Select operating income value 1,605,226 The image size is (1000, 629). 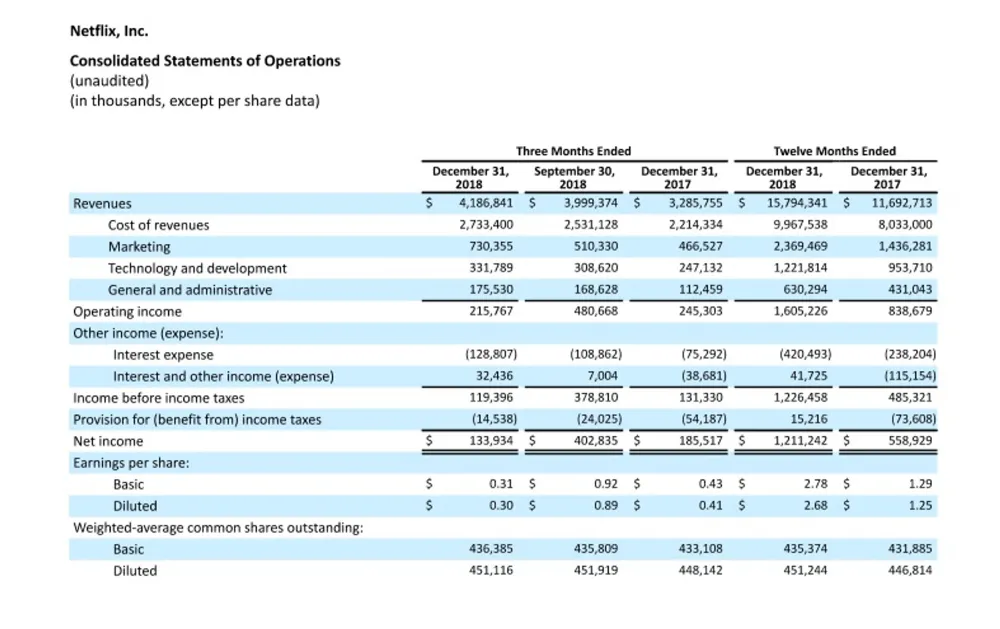tap(800, 311)
